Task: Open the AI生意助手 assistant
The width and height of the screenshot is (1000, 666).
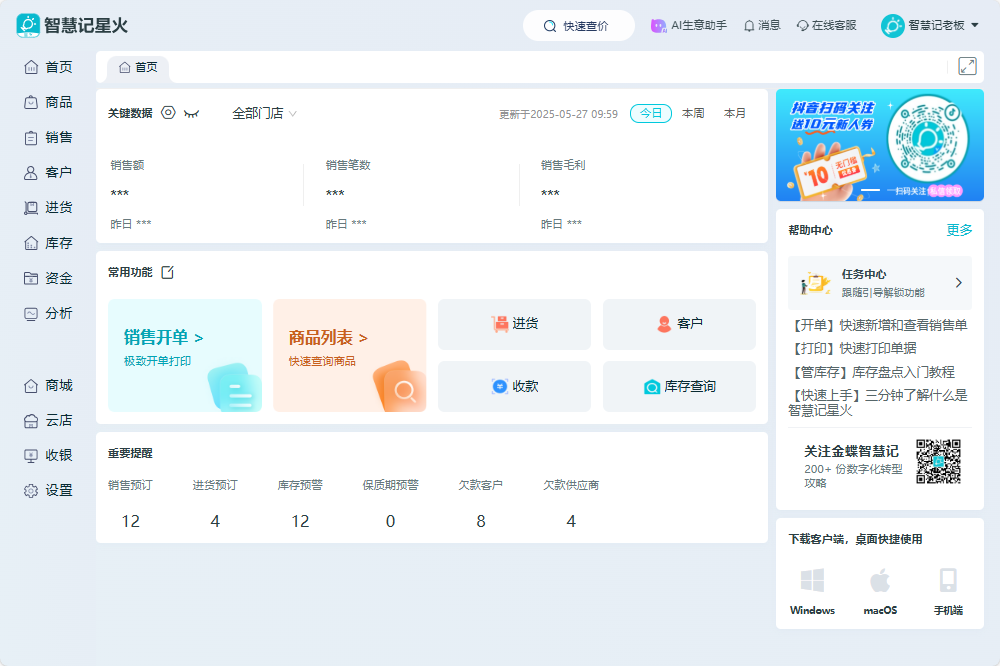Action: click(x=688, y=26)
